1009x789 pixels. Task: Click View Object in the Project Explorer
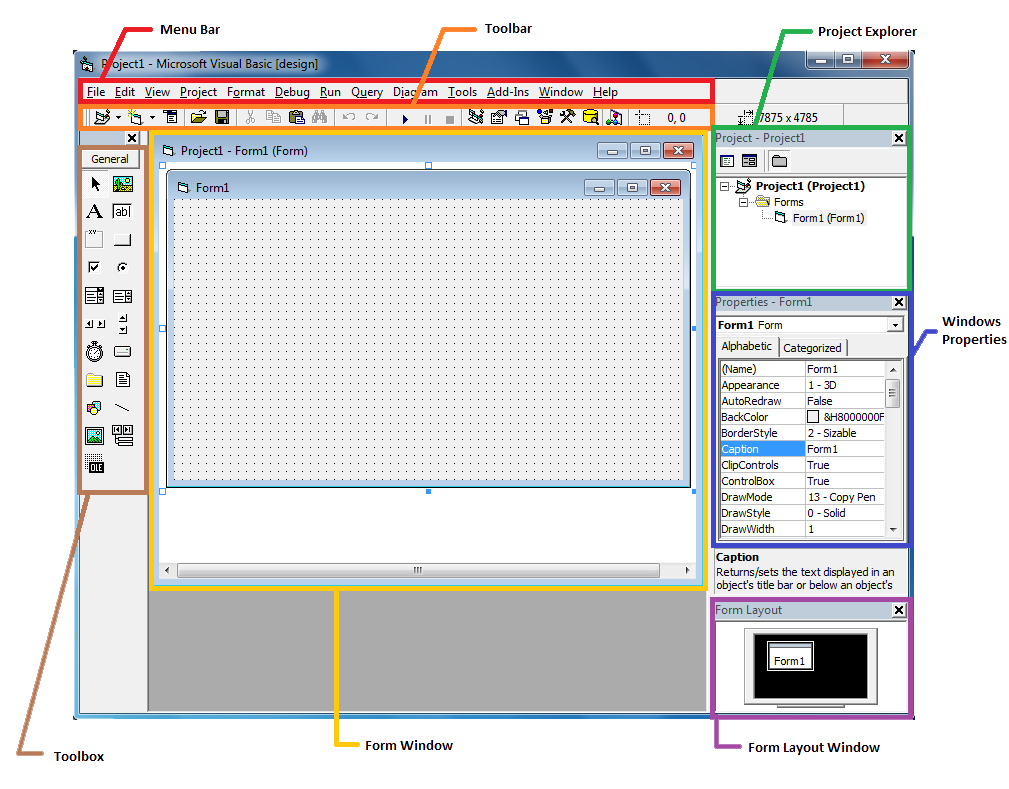750,161
